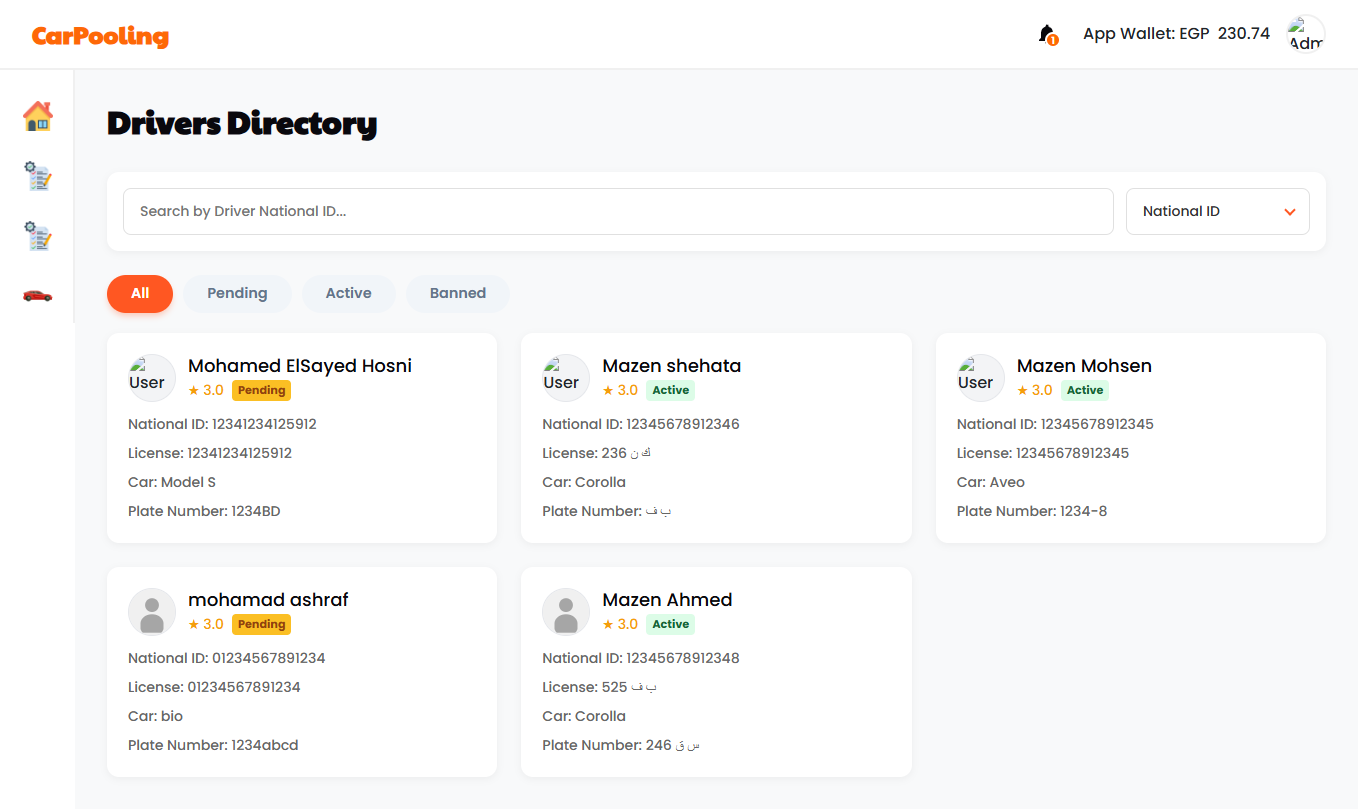The image size is (1358, 809).
Task: Click the App Wallet balance text
Action: [1176, 34]
